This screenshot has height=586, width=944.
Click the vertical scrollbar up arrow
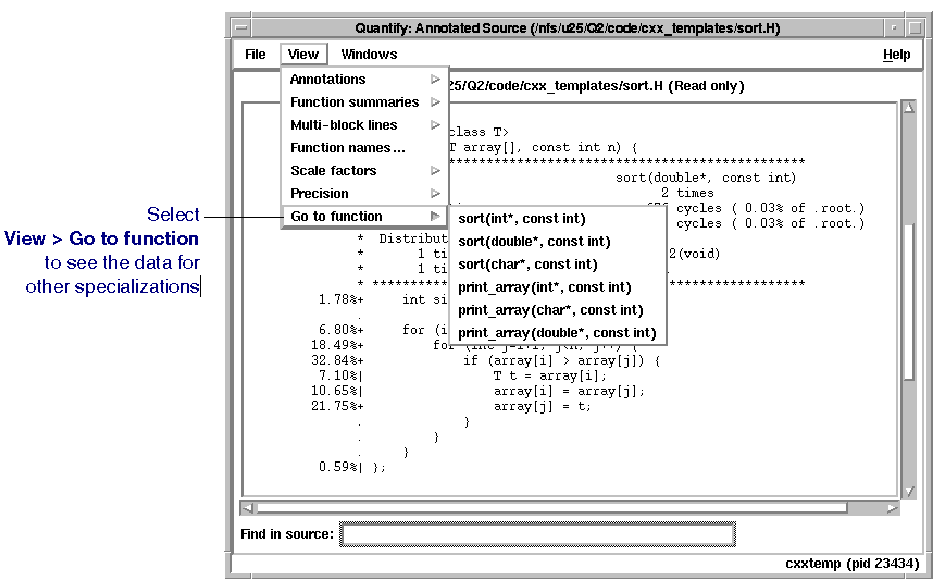tap(909, 107)
